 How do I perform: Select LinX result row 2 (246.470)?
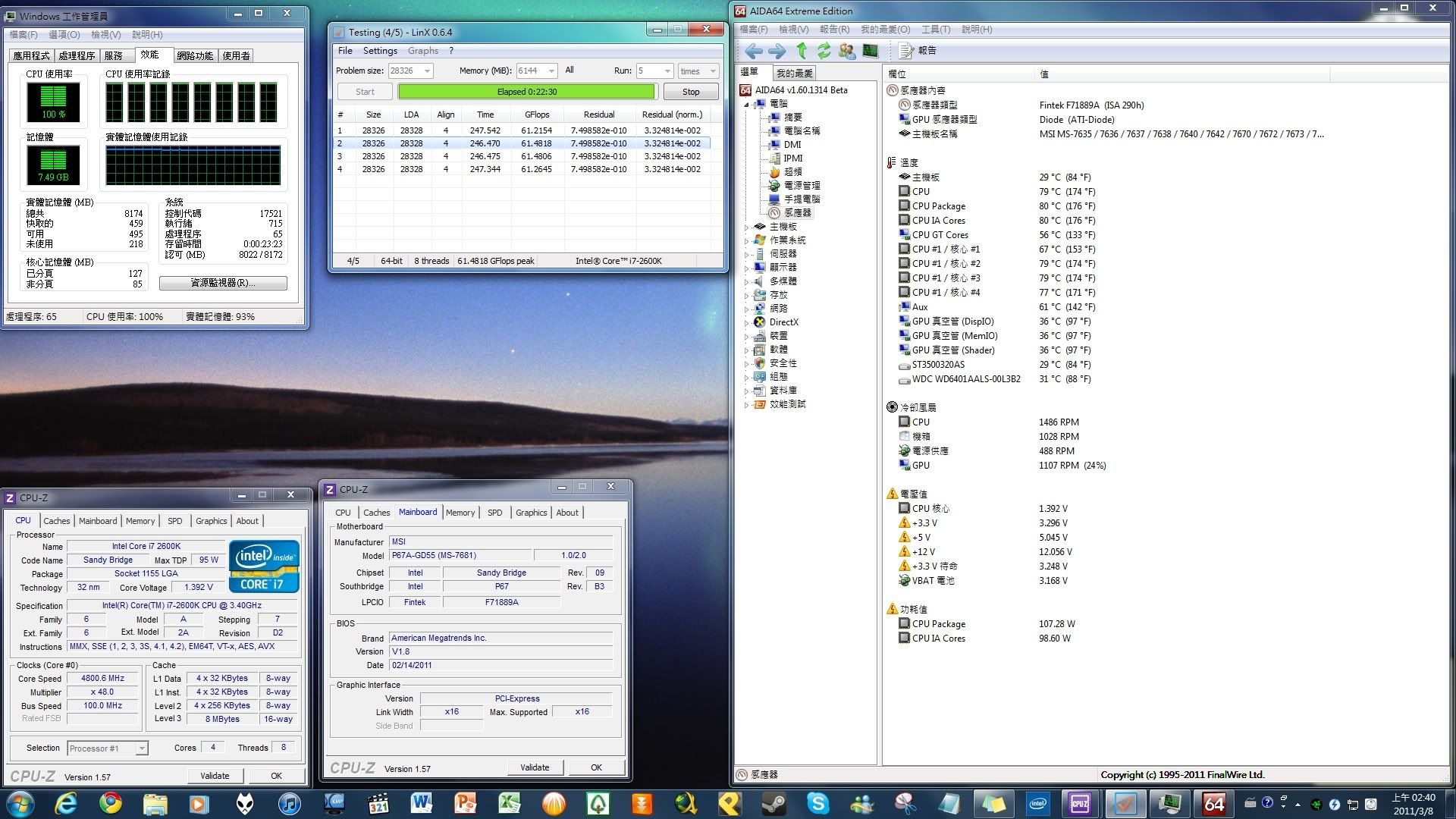tap(522, 143)
